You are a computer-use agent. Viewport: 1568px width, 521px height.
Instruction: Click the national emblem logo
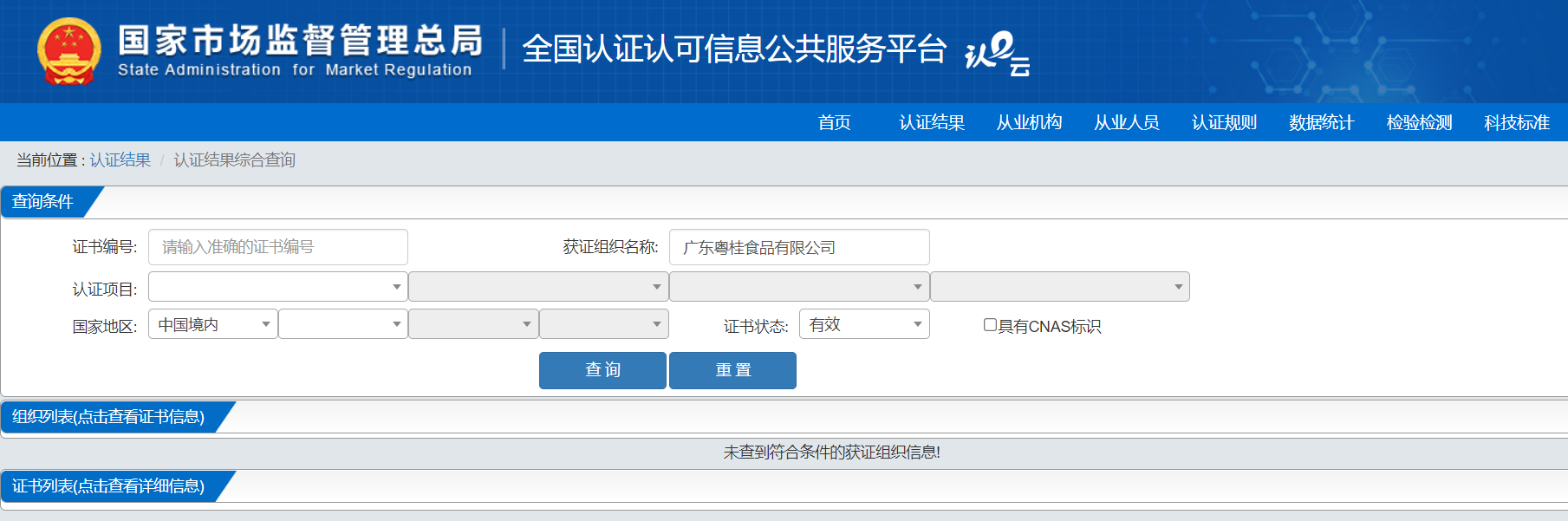pos(69,51)
